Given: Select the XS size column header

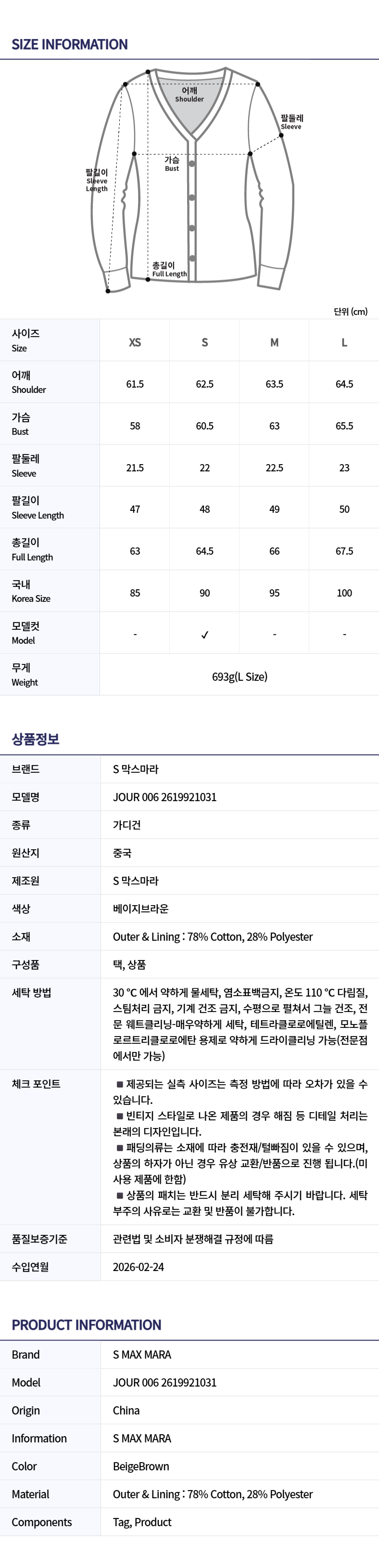Looking at the screenshot, I should coord(135,342).
